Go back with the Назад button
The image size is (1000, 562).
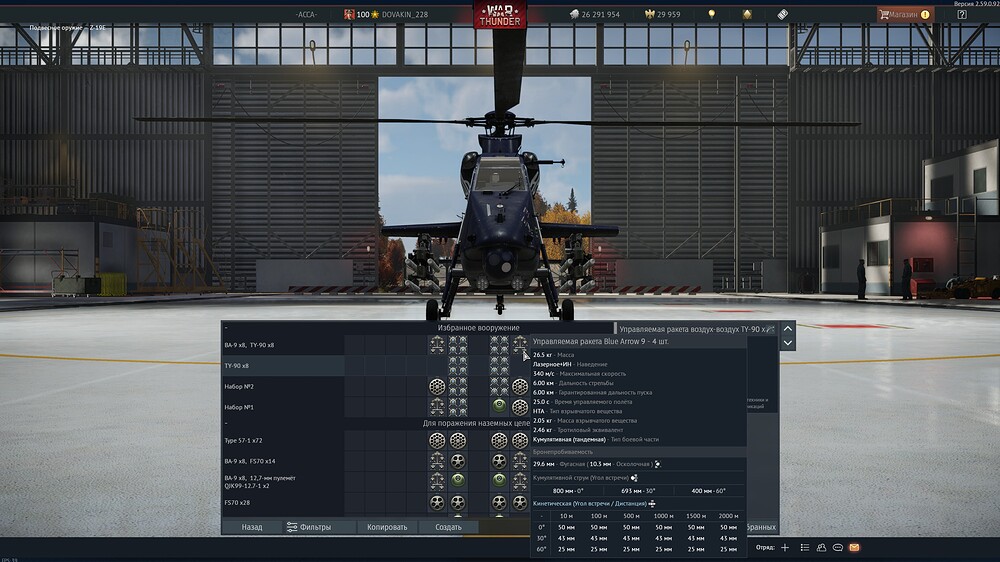click(x=252, y=527)
